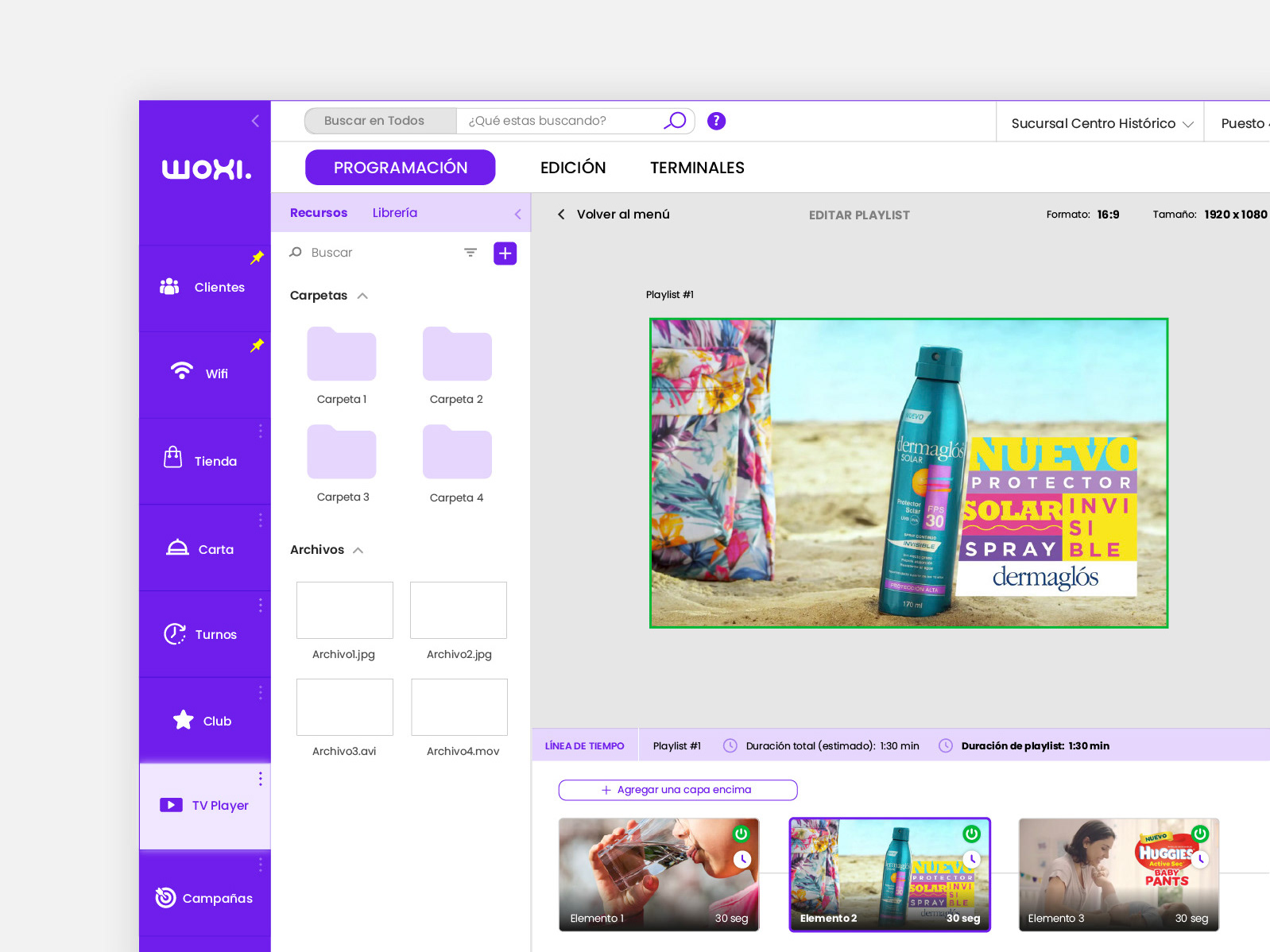Select file Archivo3.avi thumbnail
Image resolution: width=1270 pixels, height=952 pixels.
[x=345, y=707]
